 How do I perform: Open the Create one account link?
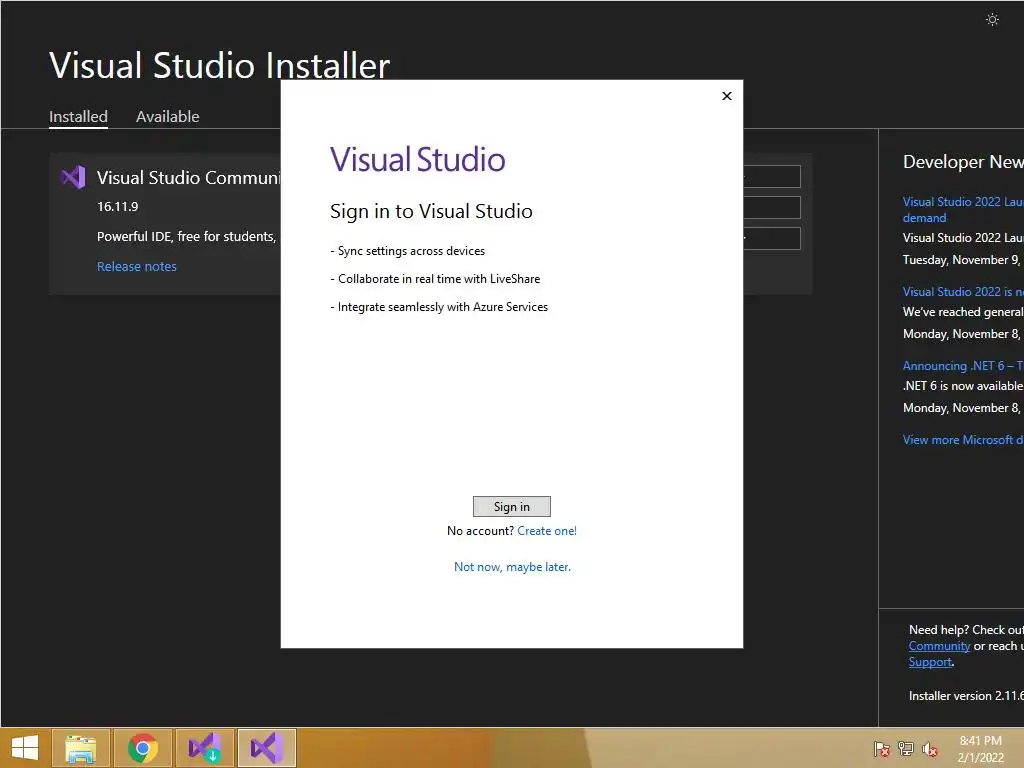547,531
